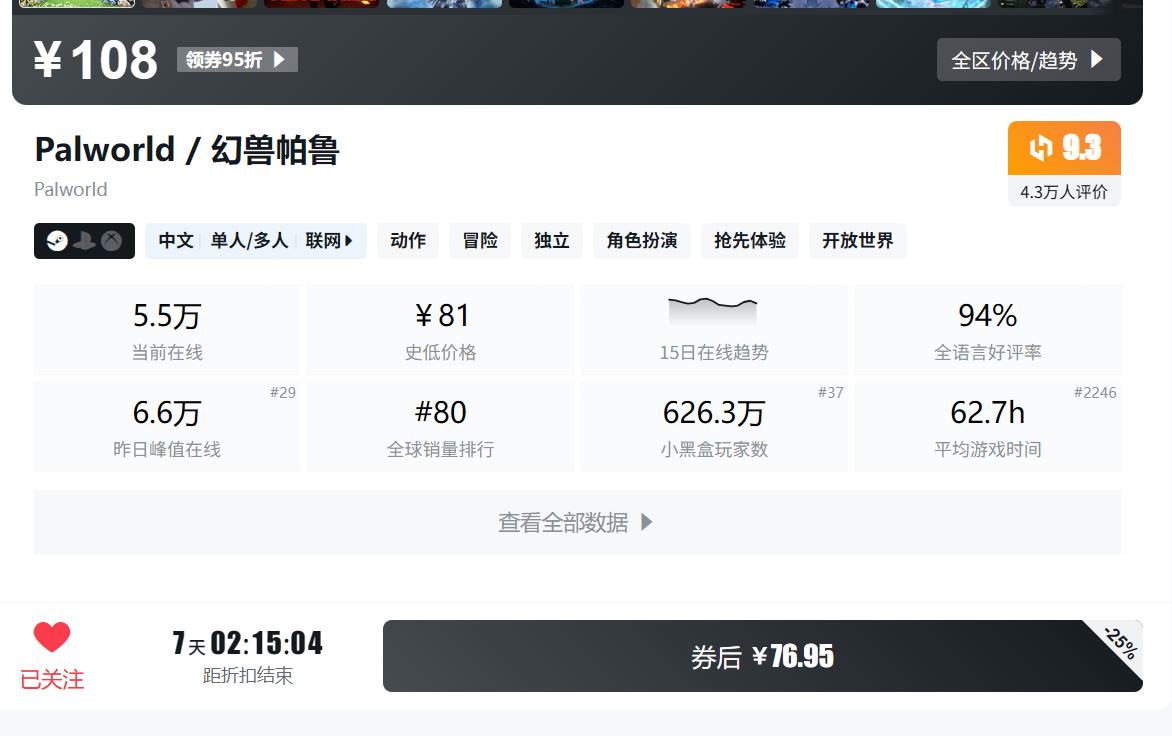Select the 独立 genre tag
The image size is (1172, 736).
tap(552, 241)
